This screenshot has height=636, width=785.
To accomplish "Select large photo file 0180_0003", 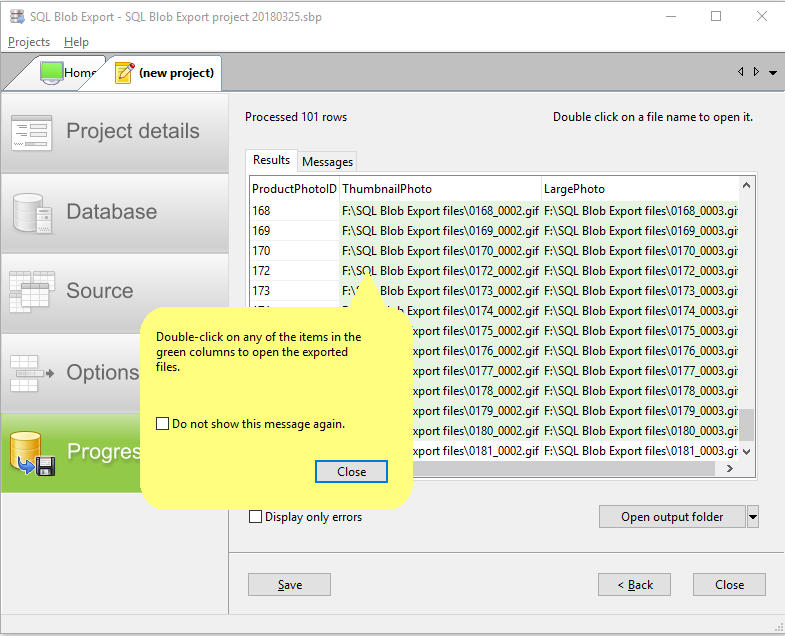I will coord(640,431).
